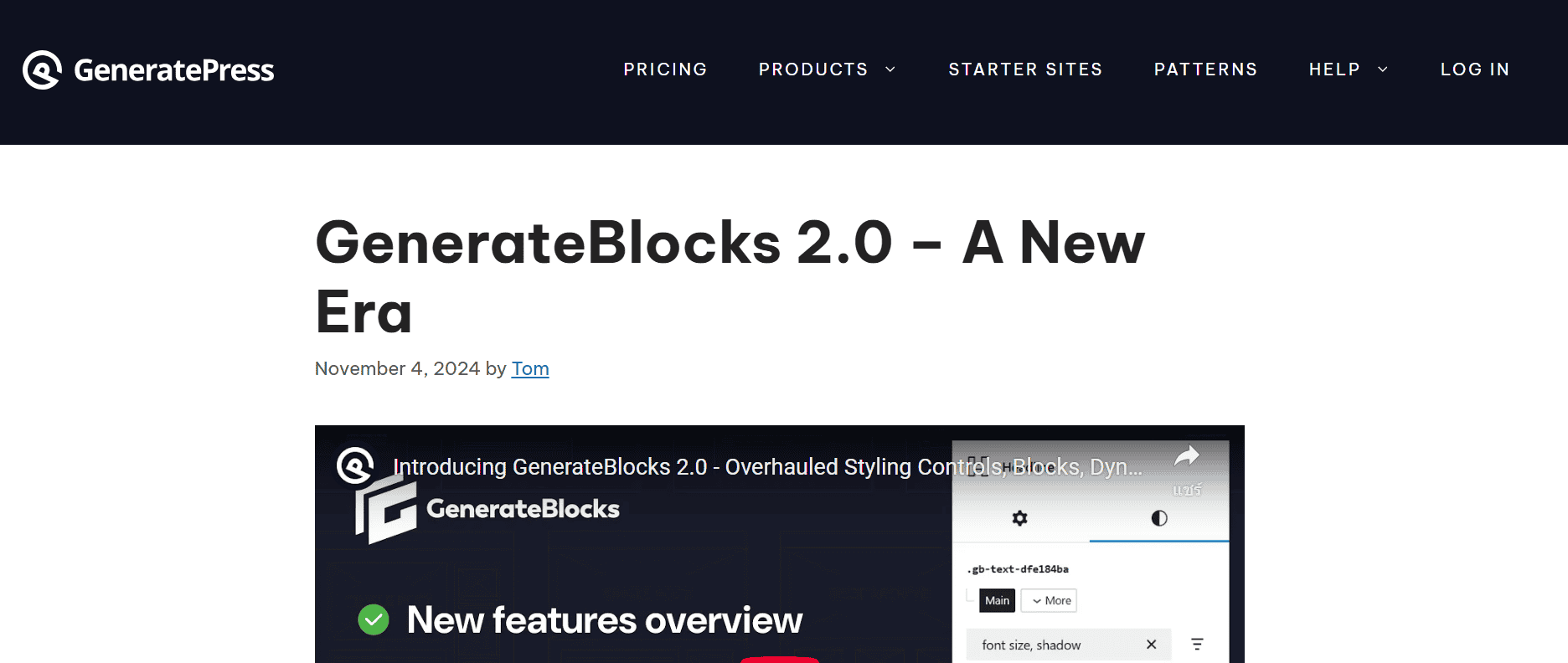Open the Patterns menu item
Viewport: 1568px width, 663px height.
pos(1205,69)
